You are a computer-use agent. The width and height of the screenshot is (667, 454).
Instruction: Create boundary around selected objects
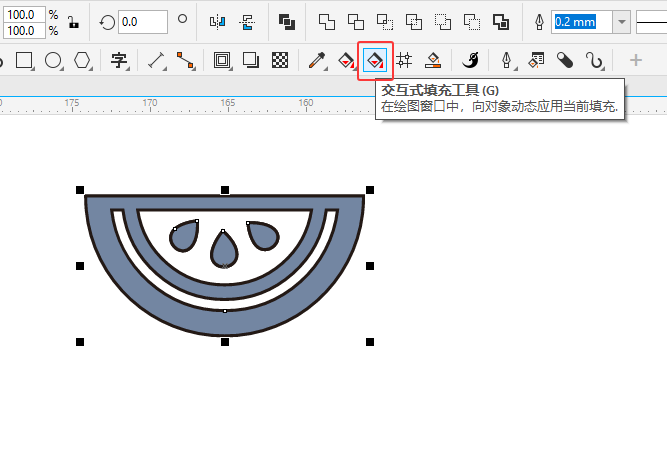click(x=500, y=21)
